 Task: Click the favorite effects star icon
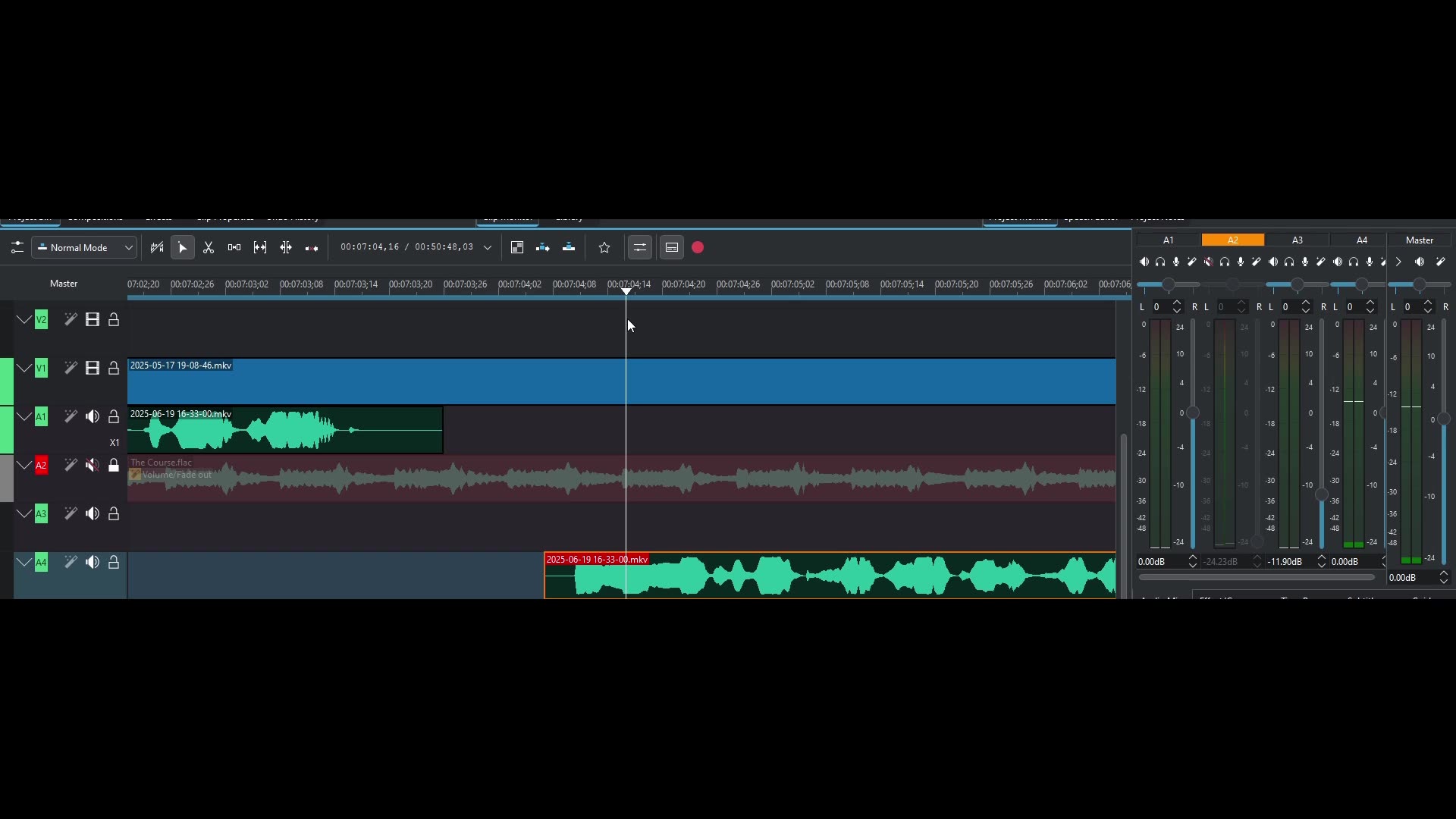click(604, 247)
